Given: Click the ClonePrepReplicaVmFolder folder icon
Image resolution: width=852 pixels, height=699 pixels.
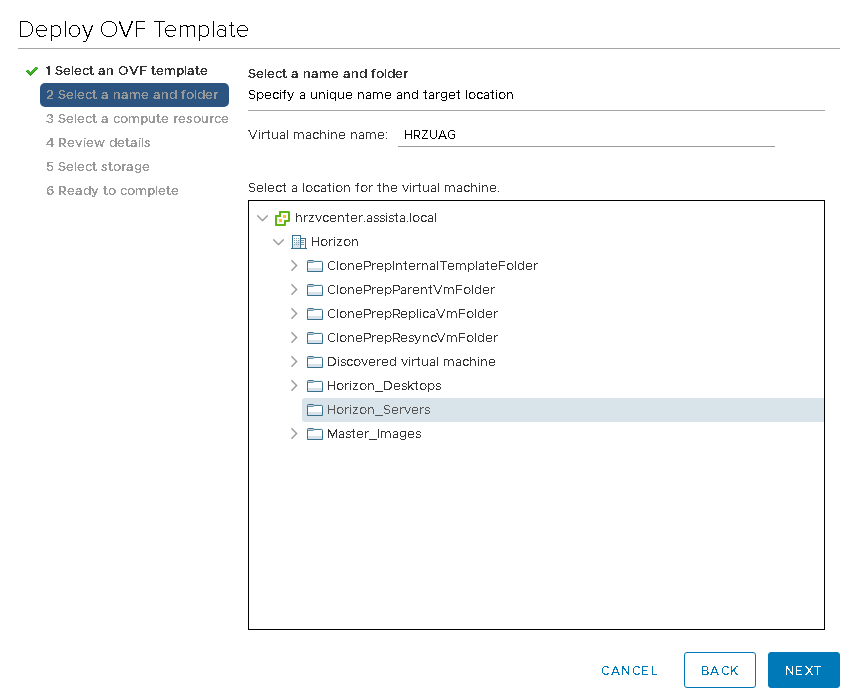Looking at the screenshot, I should 315,314.
